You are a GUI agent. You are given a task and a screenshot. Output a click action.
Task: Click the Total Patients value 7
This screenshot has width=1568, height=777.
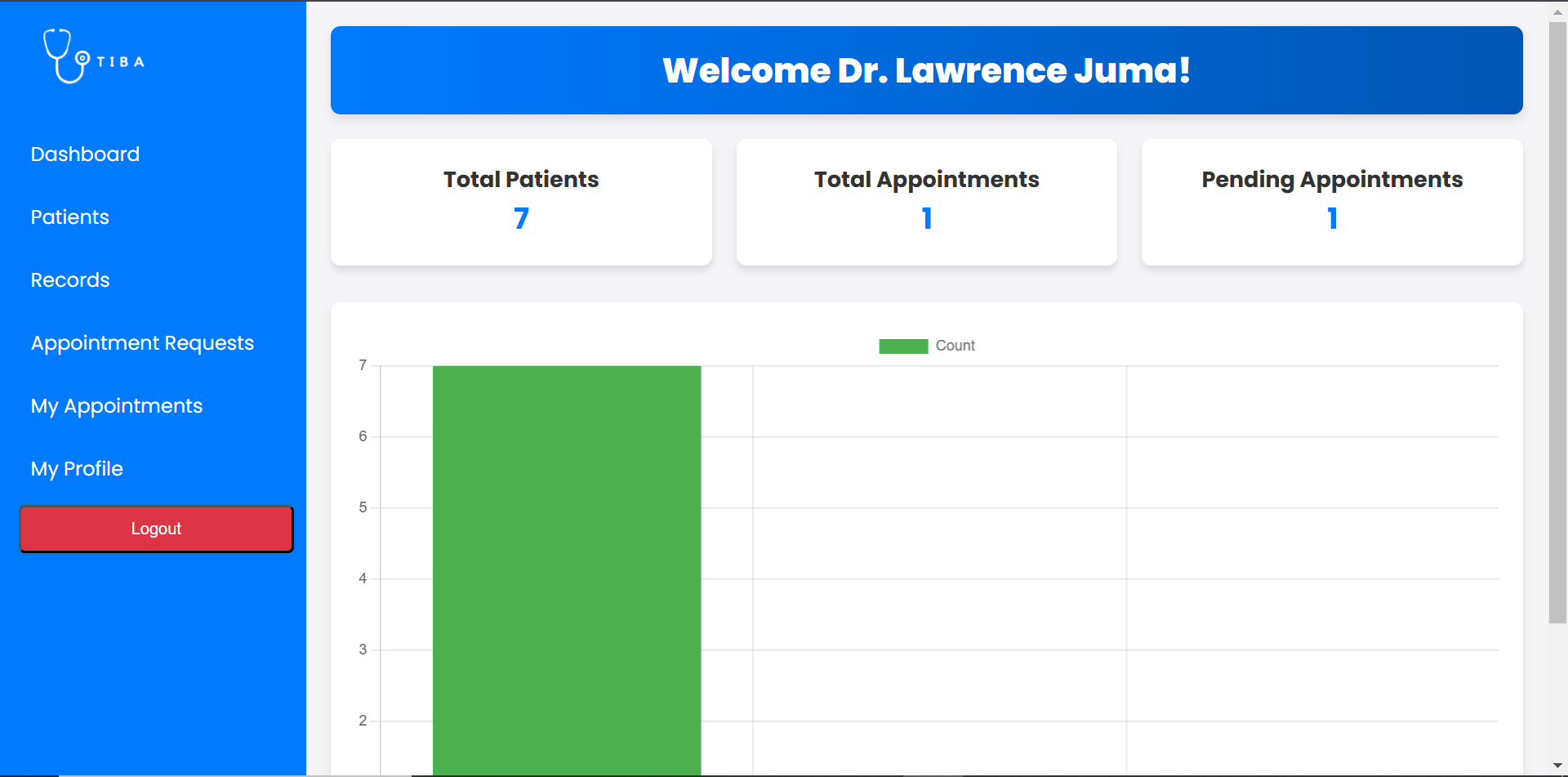[x=521, y=219]
